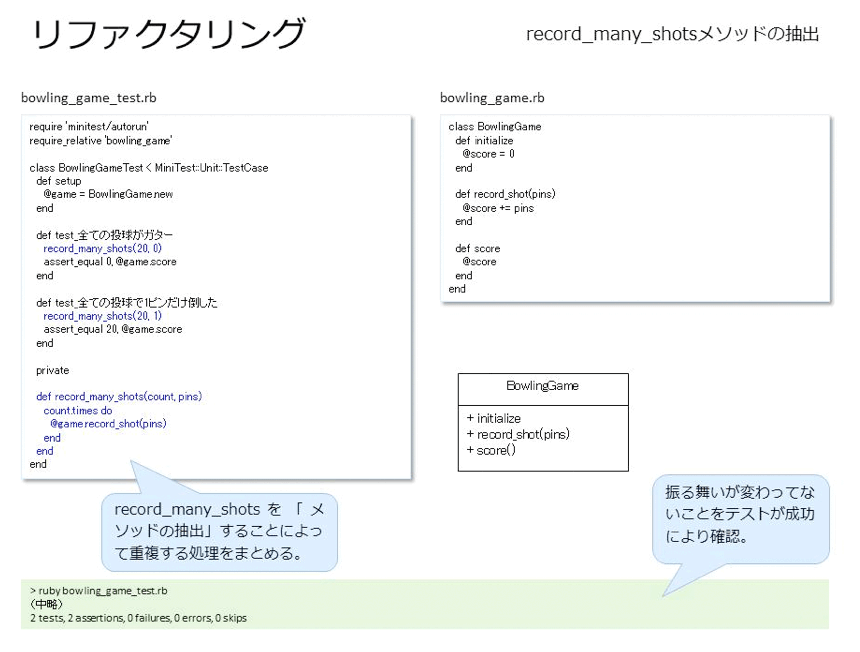This screenshot has width=860, height=652.
Task: Click the bowling_game.rb file label
Action: click(x=492, y=98)
